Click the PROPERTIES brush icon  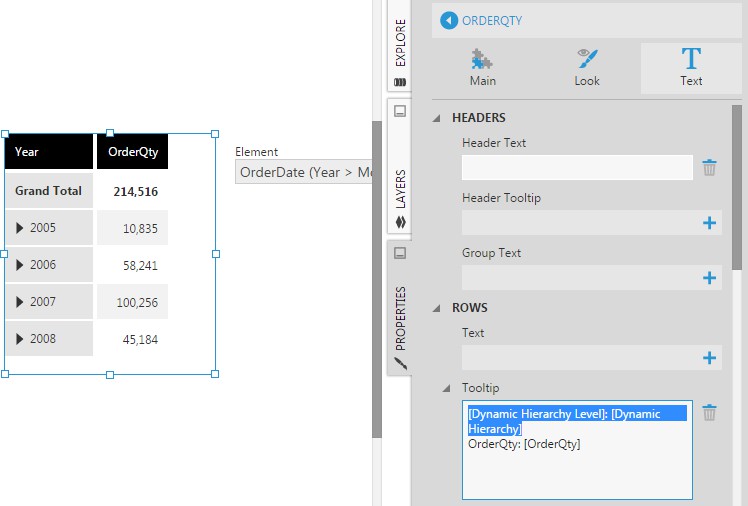click(400, 363)
